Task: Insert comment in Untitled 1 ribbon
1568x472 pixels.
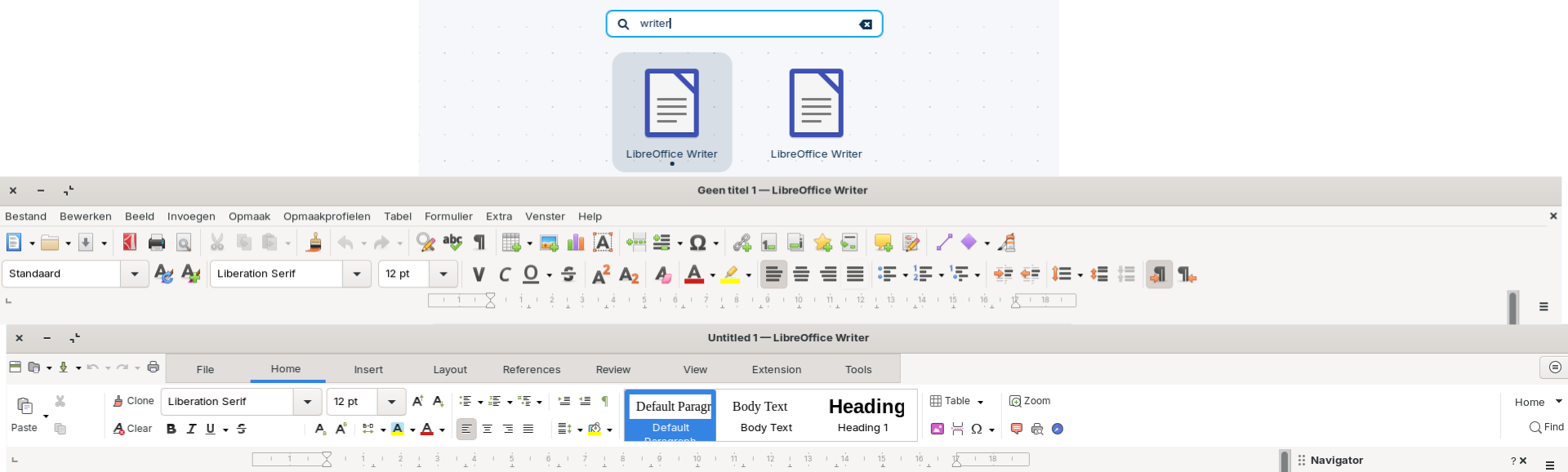Action: coord(1017,429)
